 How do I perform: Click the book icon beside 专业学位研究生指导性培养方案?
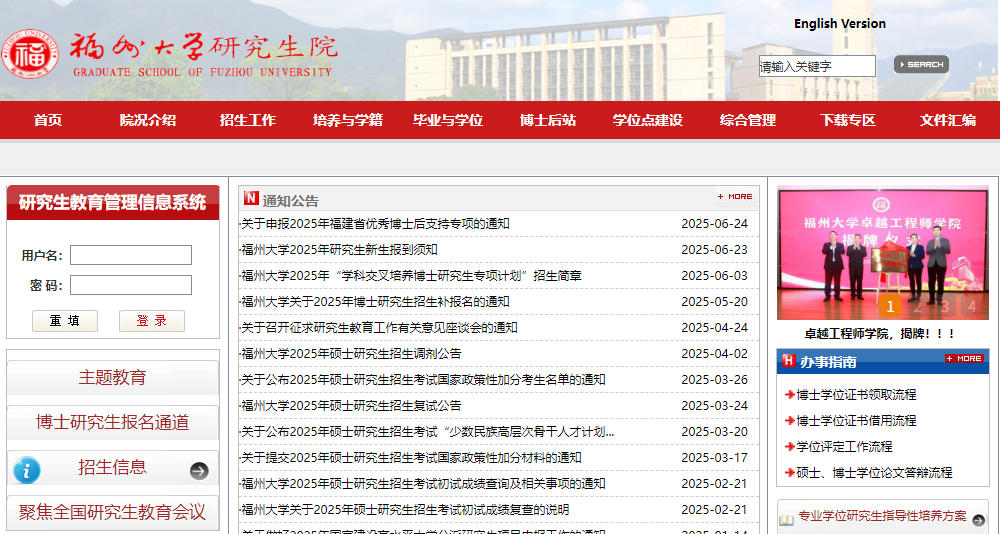(x=786, y=518)
